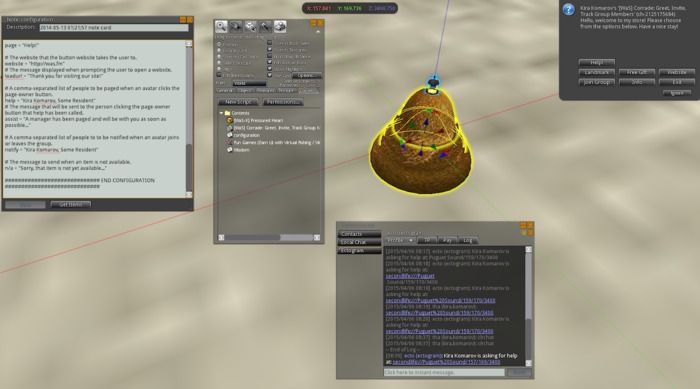The height and width of the screenshot is (389, 700).
Task: Open the Local Chat tab
Action: coord(359,242)
